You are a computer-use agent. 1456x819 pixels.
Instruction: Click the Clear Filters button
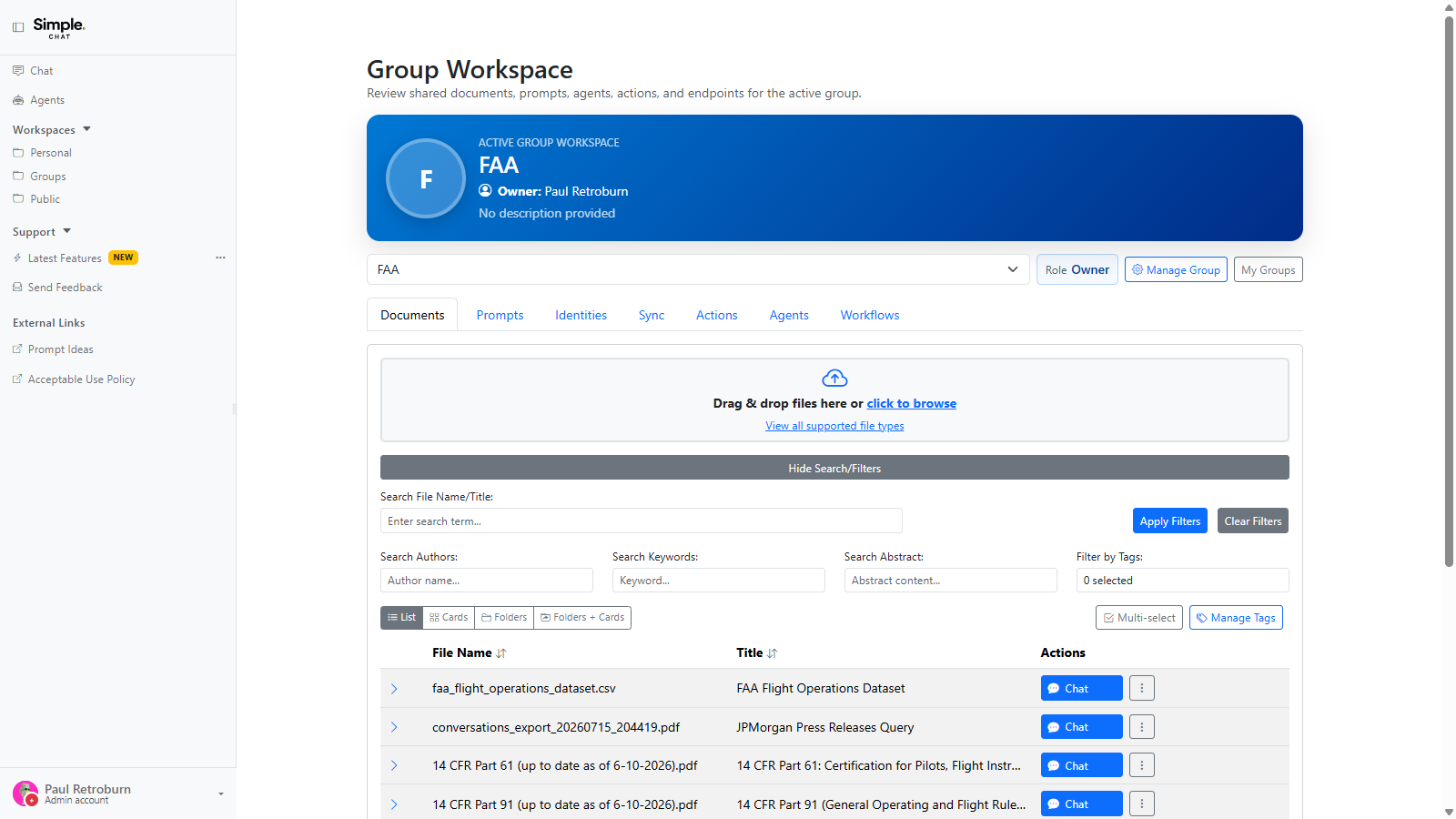[x=1252, y=521]
